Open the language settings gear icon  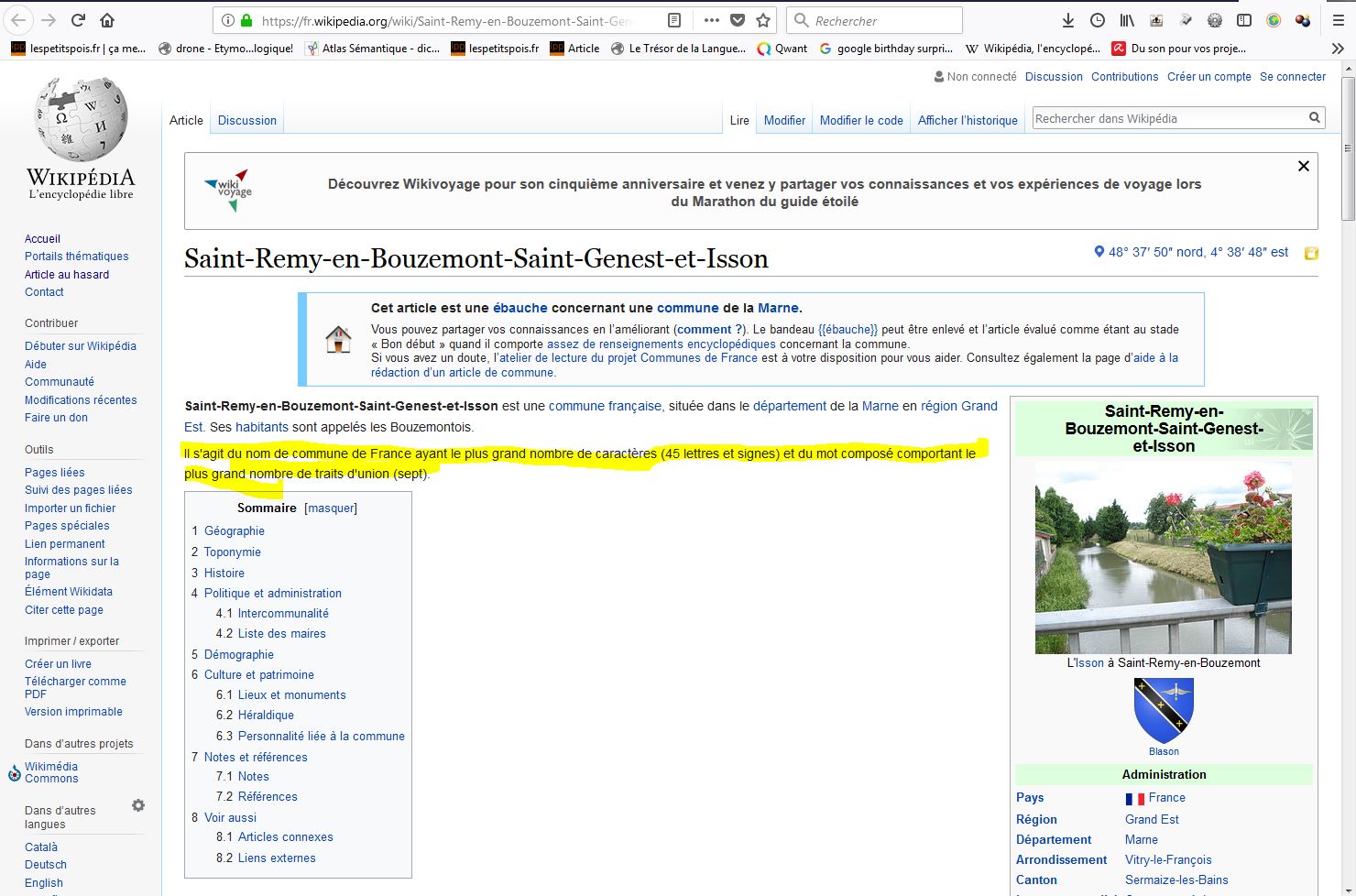[138, 805]
